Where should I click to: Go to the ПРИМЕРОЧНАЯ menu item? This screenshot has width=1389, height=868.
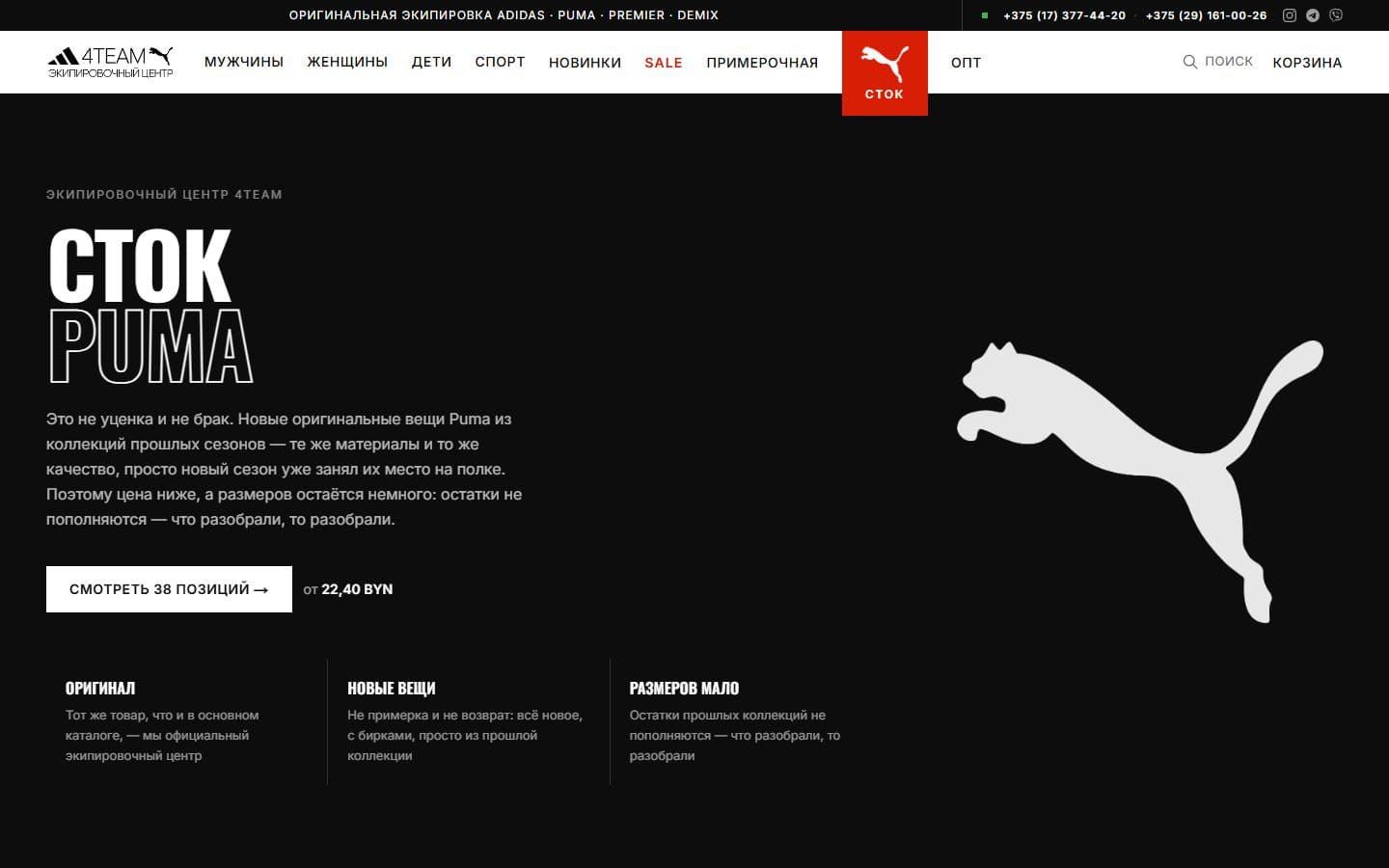tap(762, 63)
